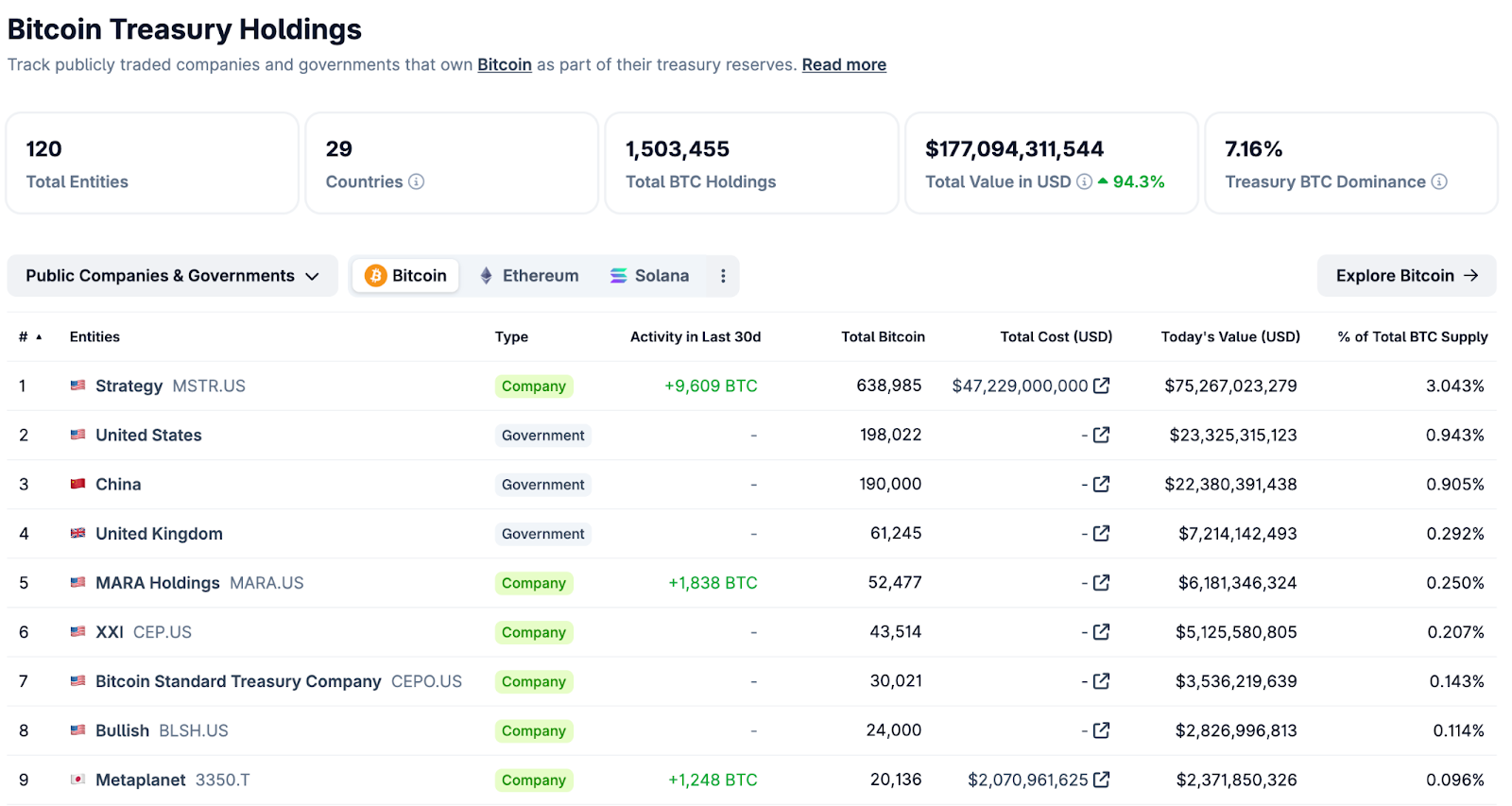This screenshot has width=1512, height=806.
Task: Click the info icon next to Countries
Action: (416, 181)
